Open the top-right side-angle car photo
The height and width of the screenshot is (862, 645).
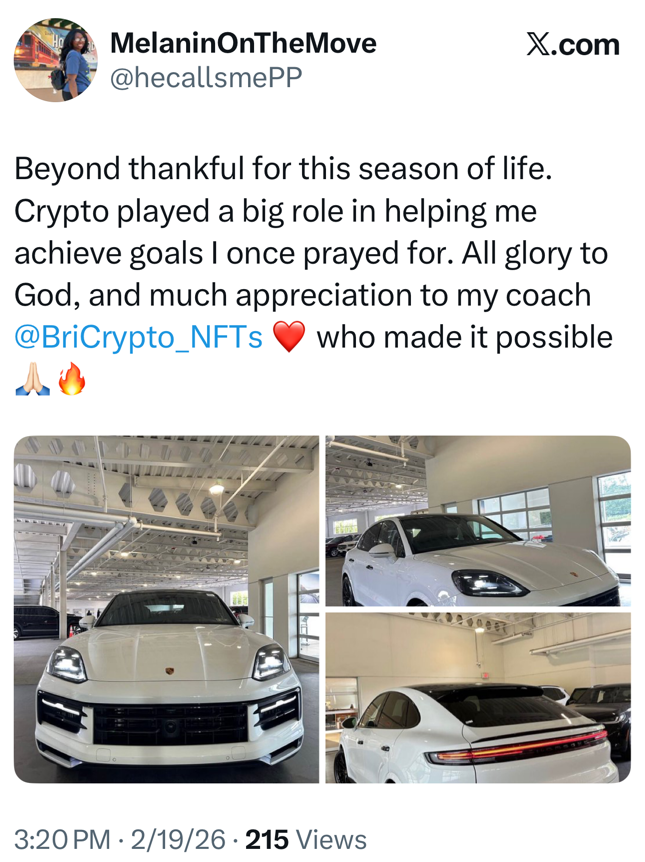pyautogui.click(x=479, y=520)
